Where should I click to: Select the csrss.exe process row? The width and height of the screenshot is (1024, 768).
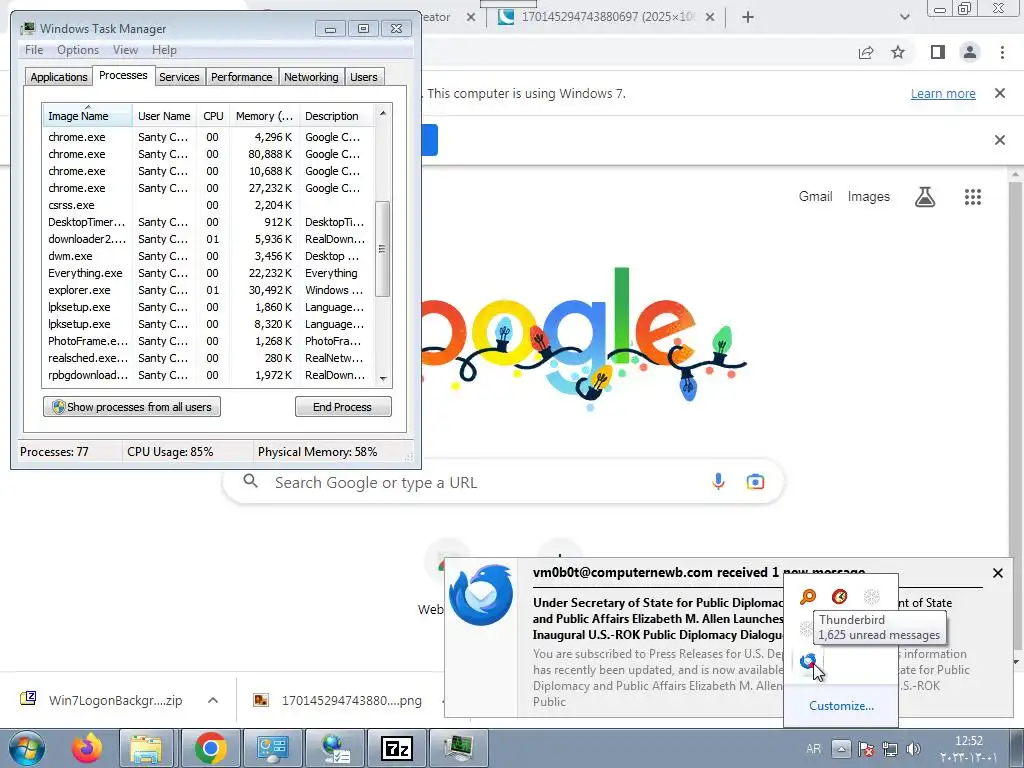[208, 205]
